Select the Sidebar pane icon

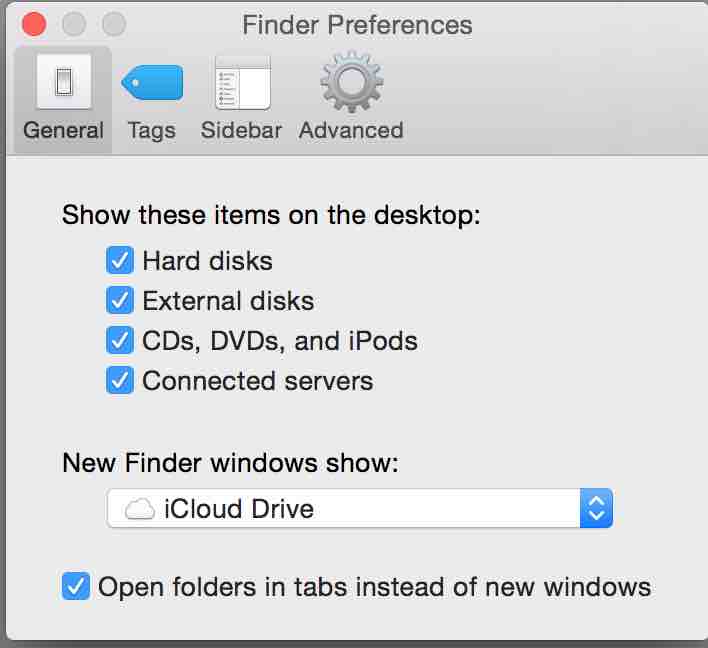242,83
